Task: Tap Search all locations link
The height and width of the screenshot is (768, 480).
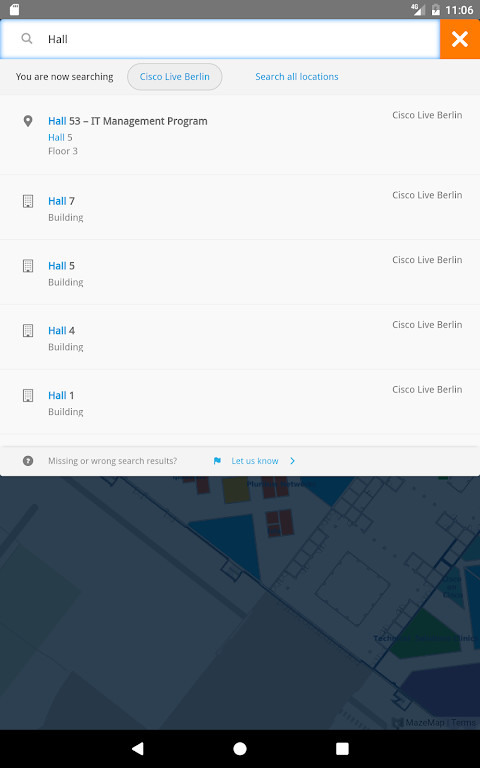Action: pos(297,76)
